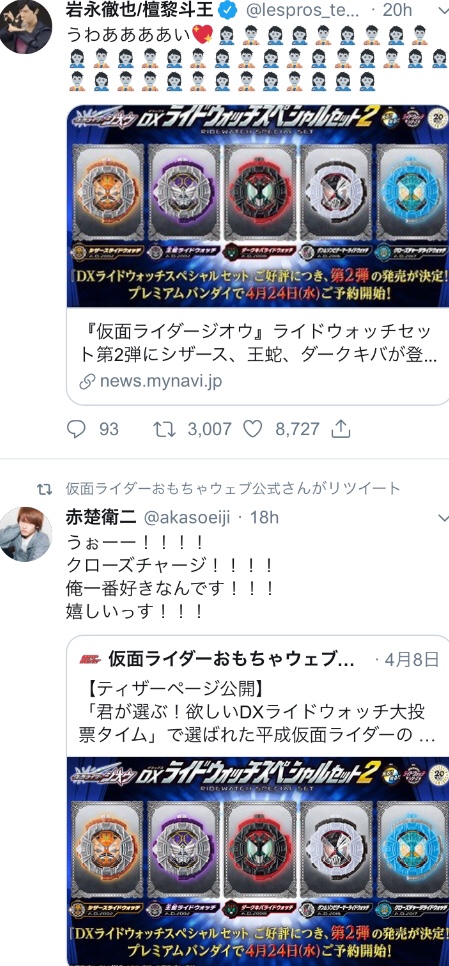Expand options chevron on 赤楚衛二 tweet
The image size is (449, 966).
click(442, 518)
